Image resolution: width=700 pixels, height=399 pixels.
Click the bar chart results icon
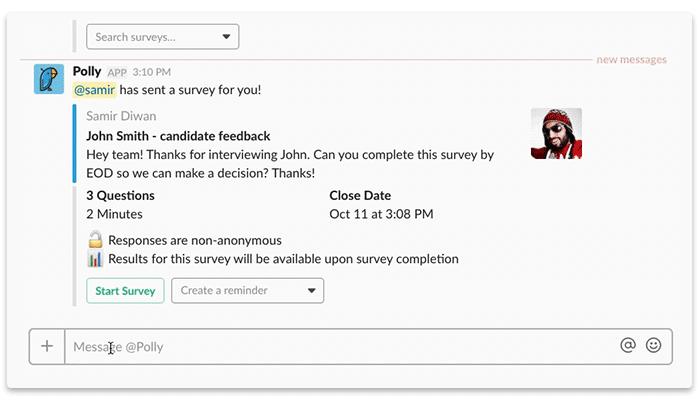pyautogui.click(x=95, y=259)
